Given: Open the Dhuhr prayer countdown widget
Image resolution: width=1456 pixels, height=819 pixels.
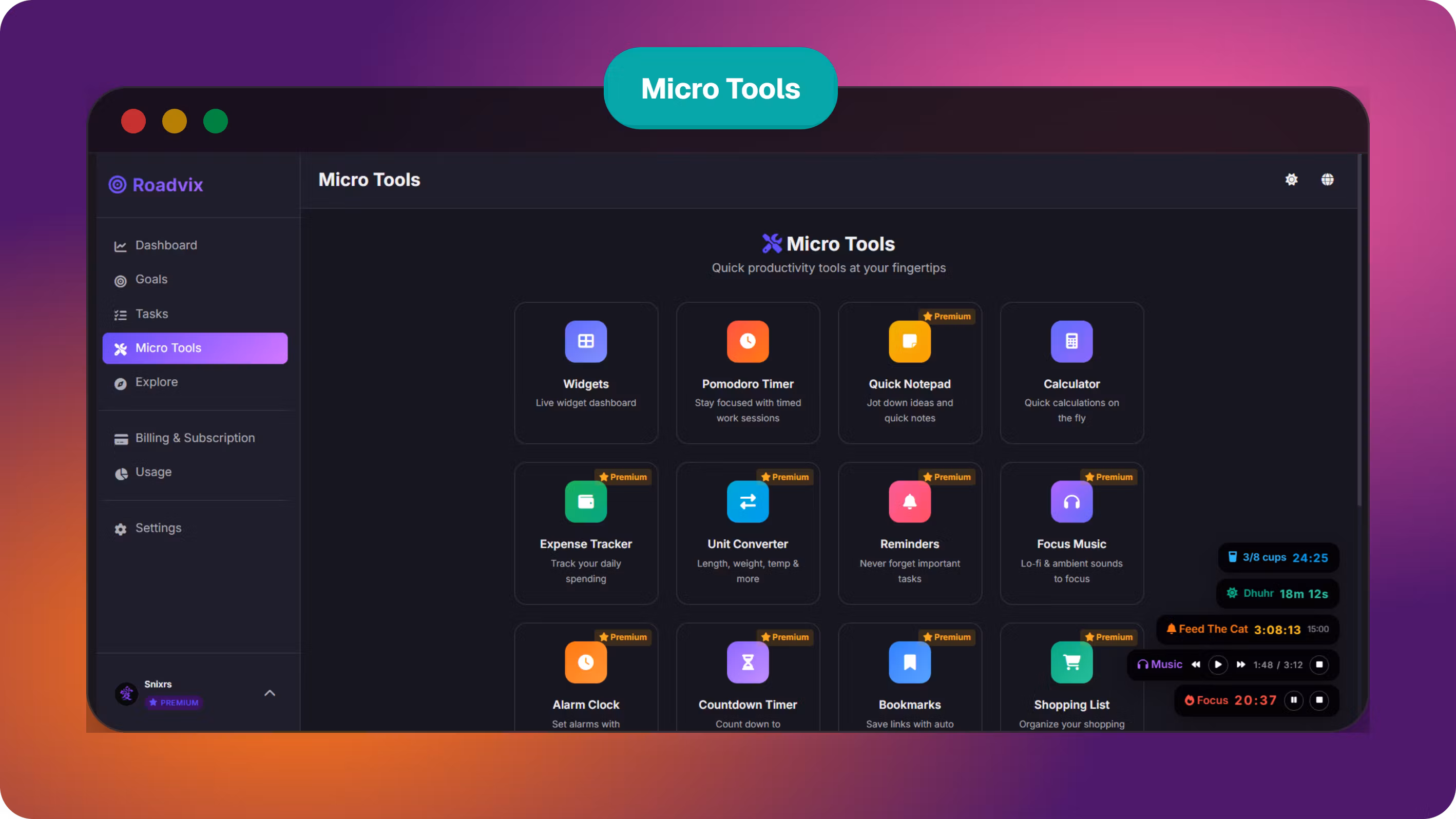Looking at the screenshot, I should (x=1277, y=594).
